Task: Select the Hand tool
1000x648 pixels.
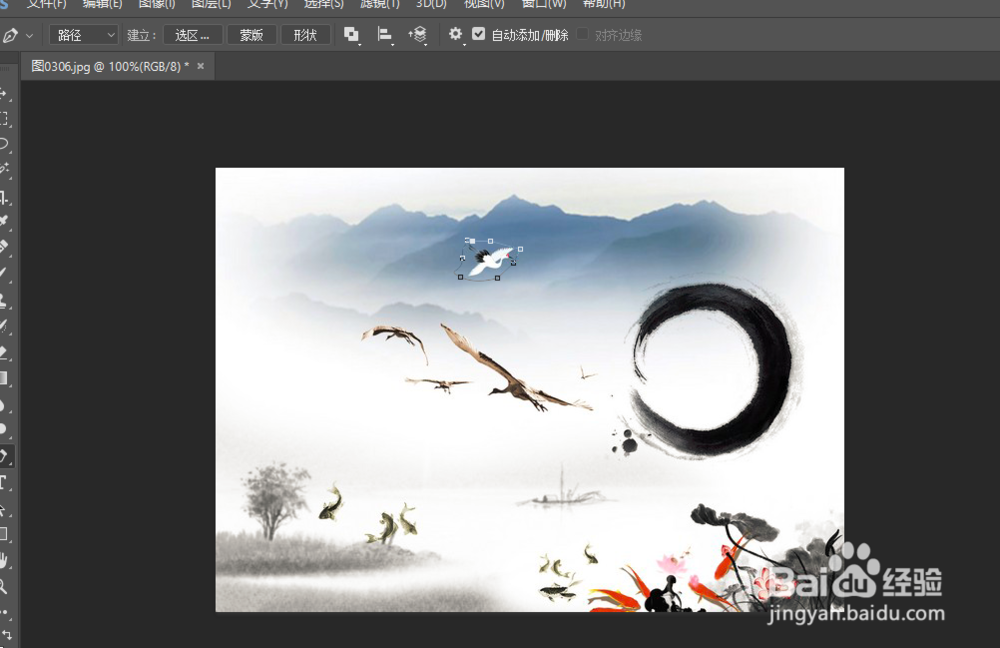Action: 3,561
